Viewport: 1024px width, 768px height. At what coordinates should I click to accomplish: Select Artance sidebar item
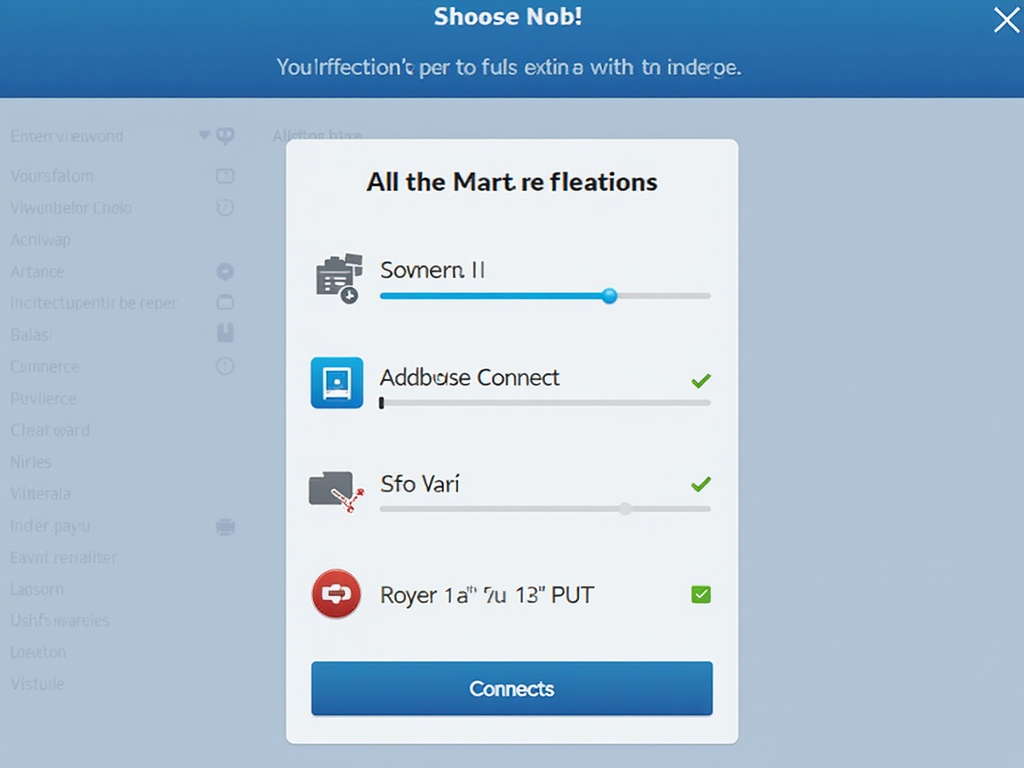37,271
